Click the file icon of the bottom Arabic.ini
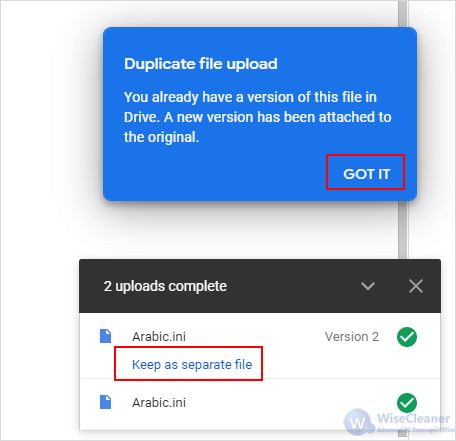 point(105,402)
